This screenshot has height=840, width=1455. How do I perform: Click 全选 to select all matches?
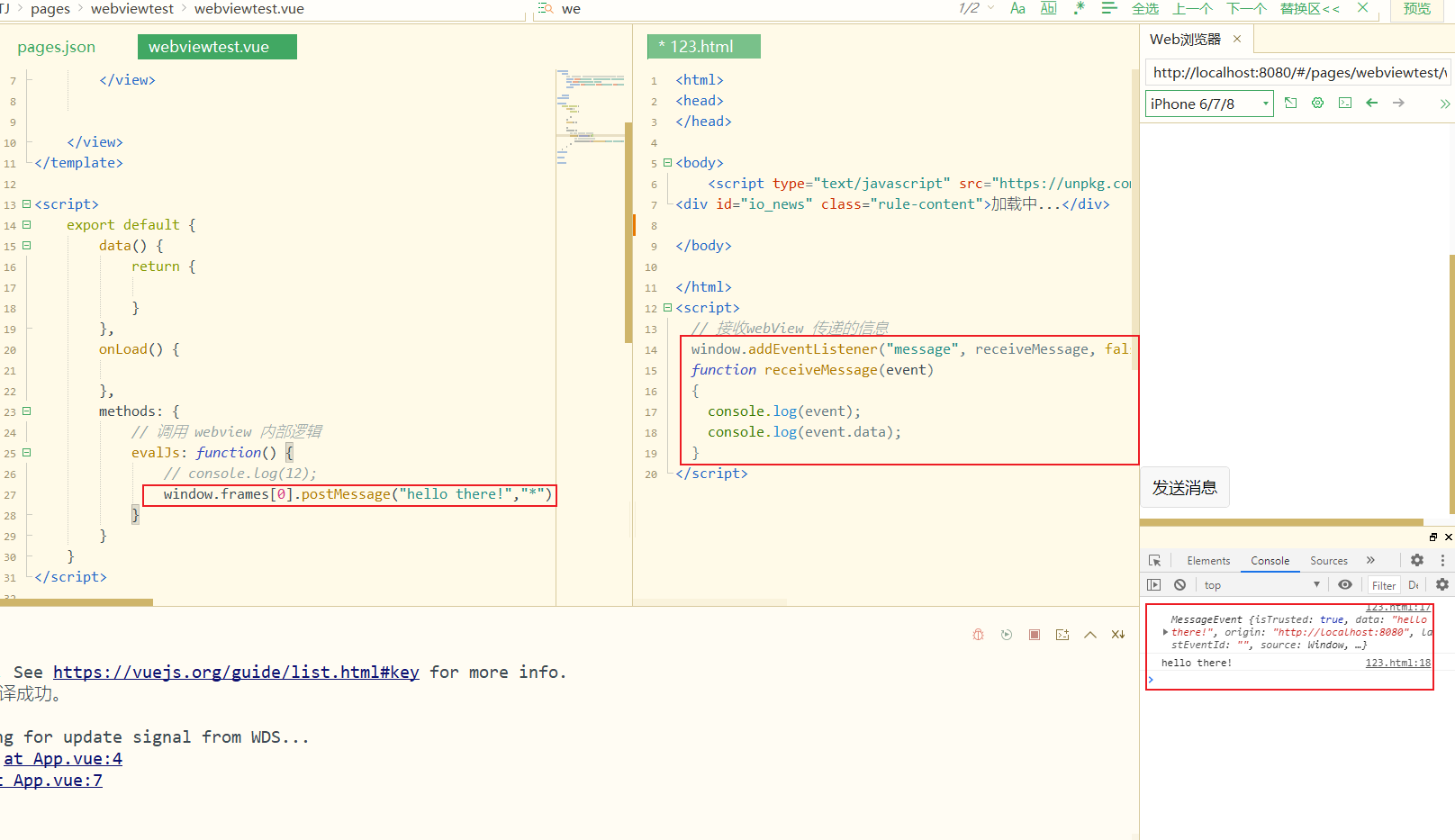[1145, 8]
